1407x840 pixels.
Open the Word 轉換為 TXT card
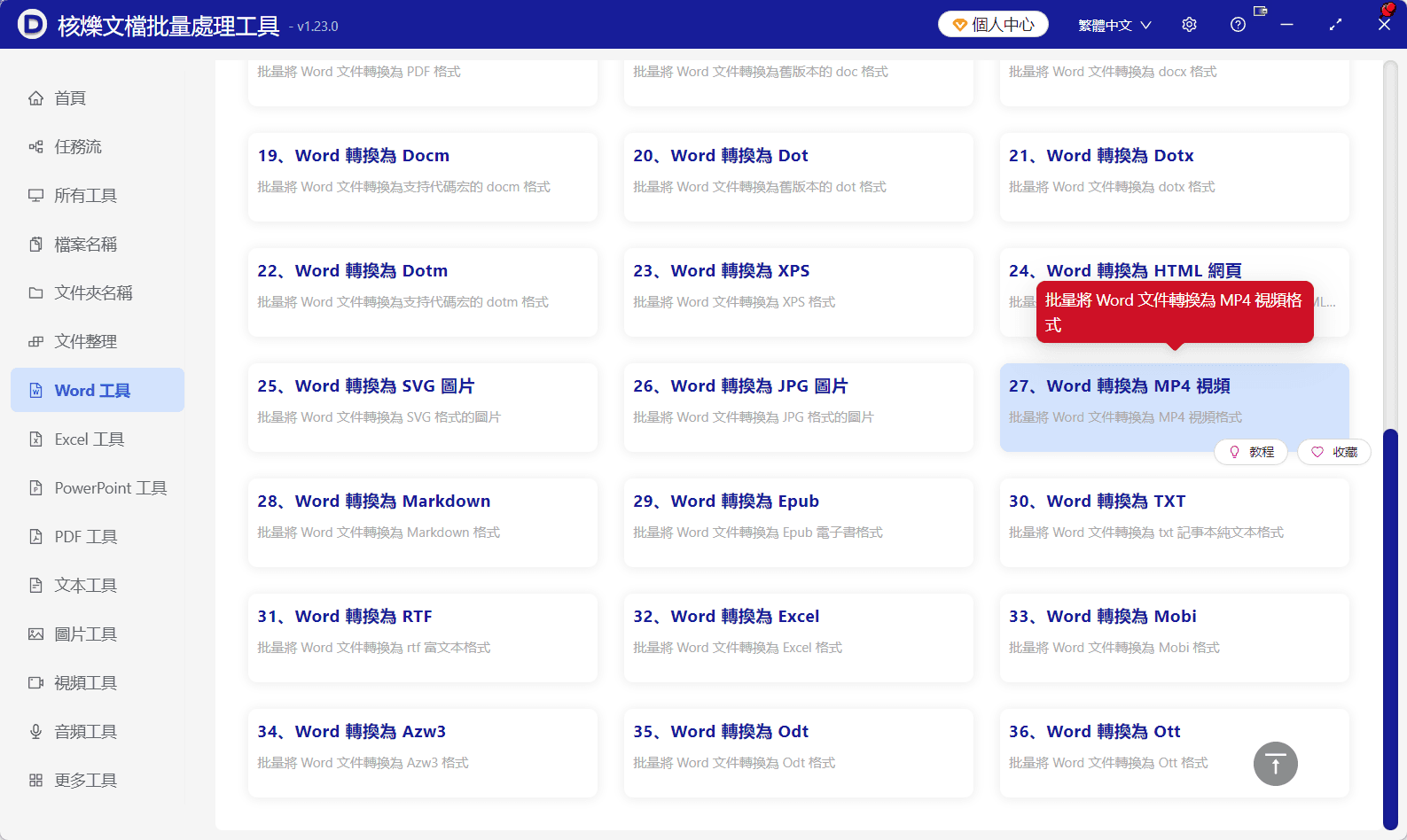[1175, 523]
